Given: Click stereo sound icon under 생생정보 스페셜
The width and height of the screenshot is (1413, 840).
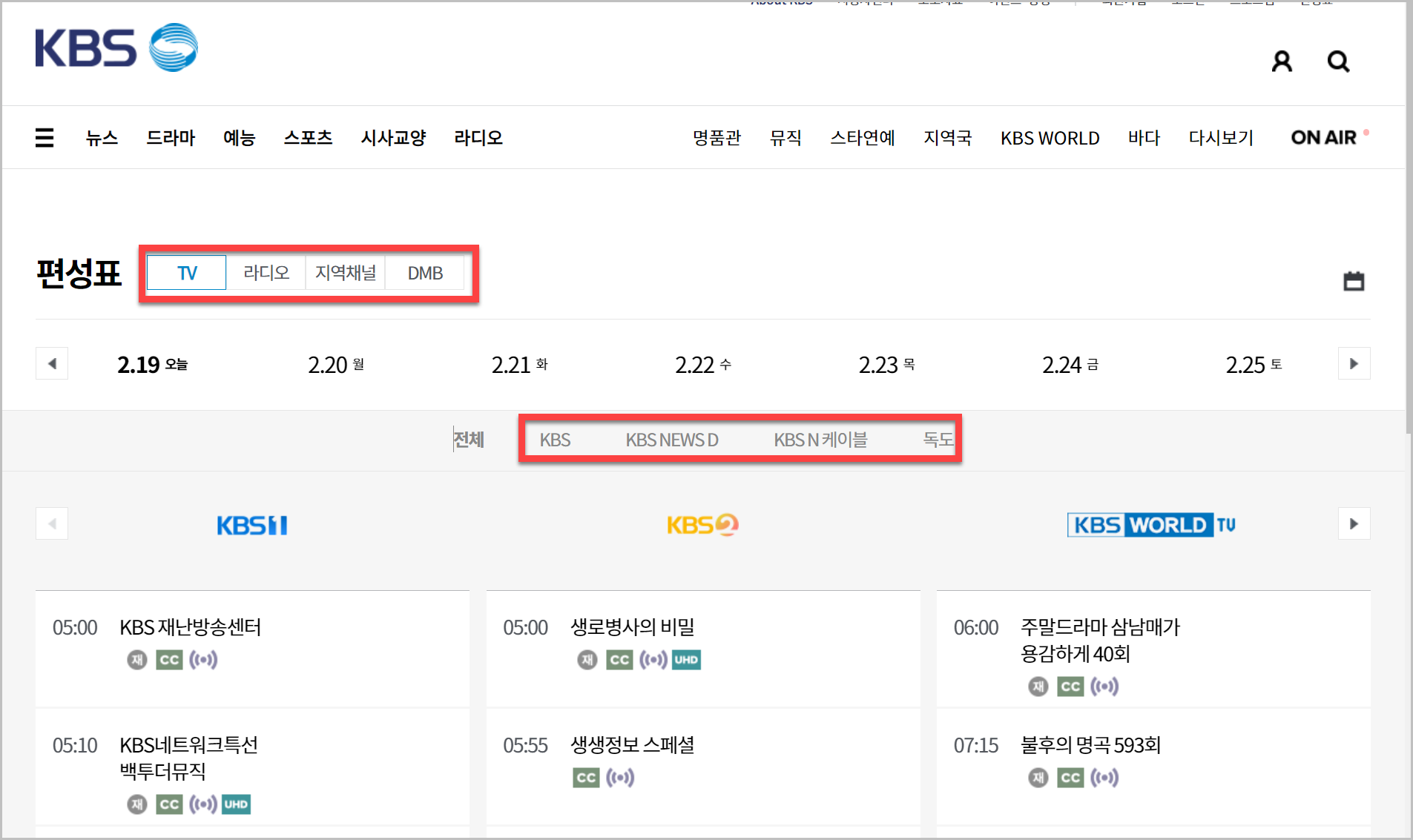Looking at the screenshot, I should coord(620,778).
